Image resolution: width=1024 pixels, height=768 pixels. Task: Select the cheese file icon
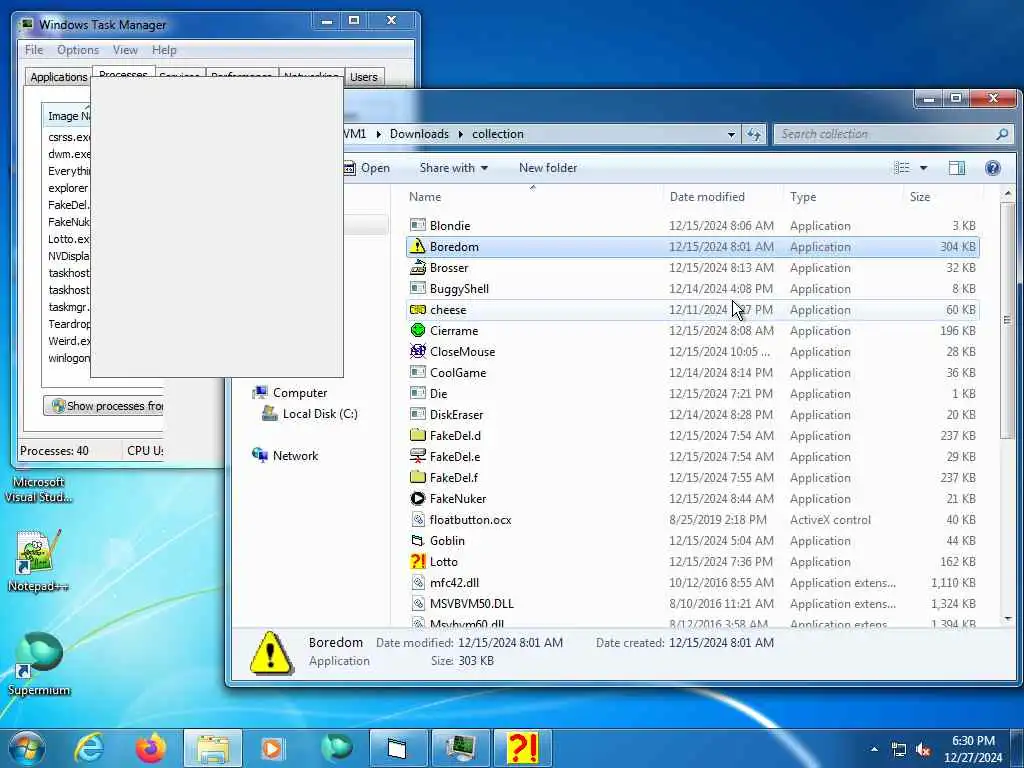point(417,310)
